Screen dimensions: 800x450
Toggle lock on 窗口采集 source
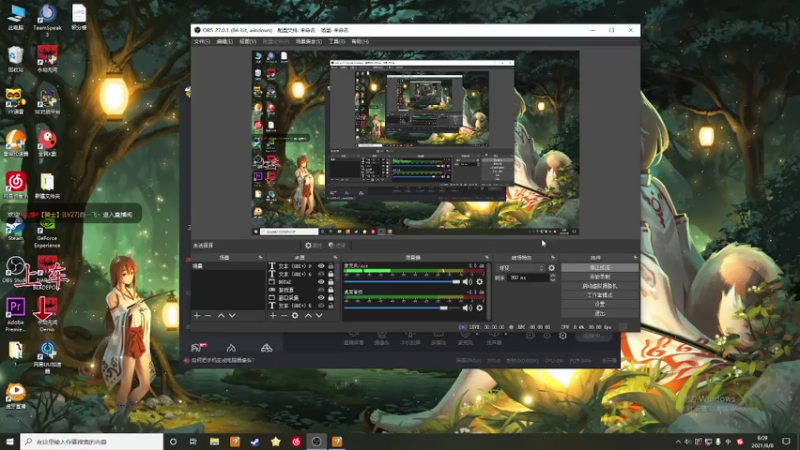coord(331,297)
